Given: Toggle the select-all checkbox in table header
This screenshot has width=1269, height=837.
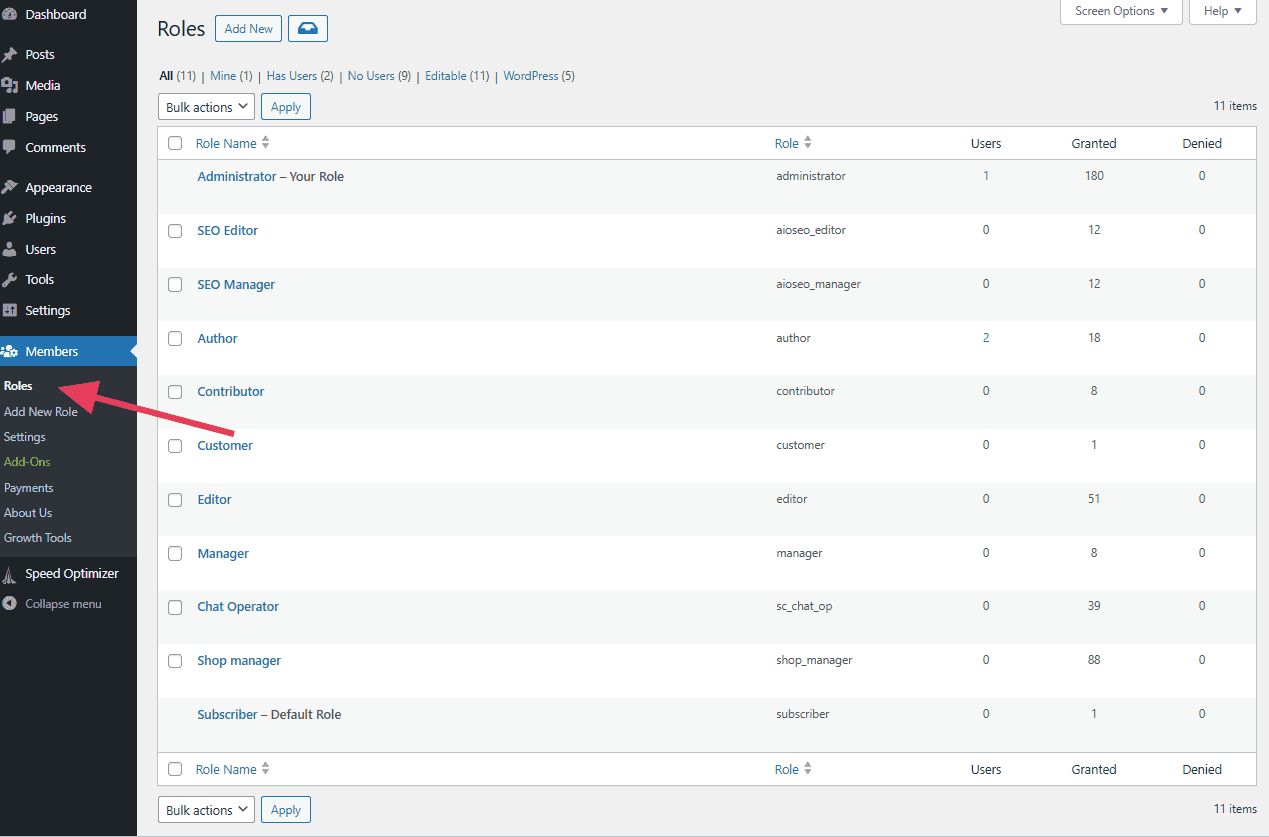Looking at the screenshot, I should pos(175,143).
